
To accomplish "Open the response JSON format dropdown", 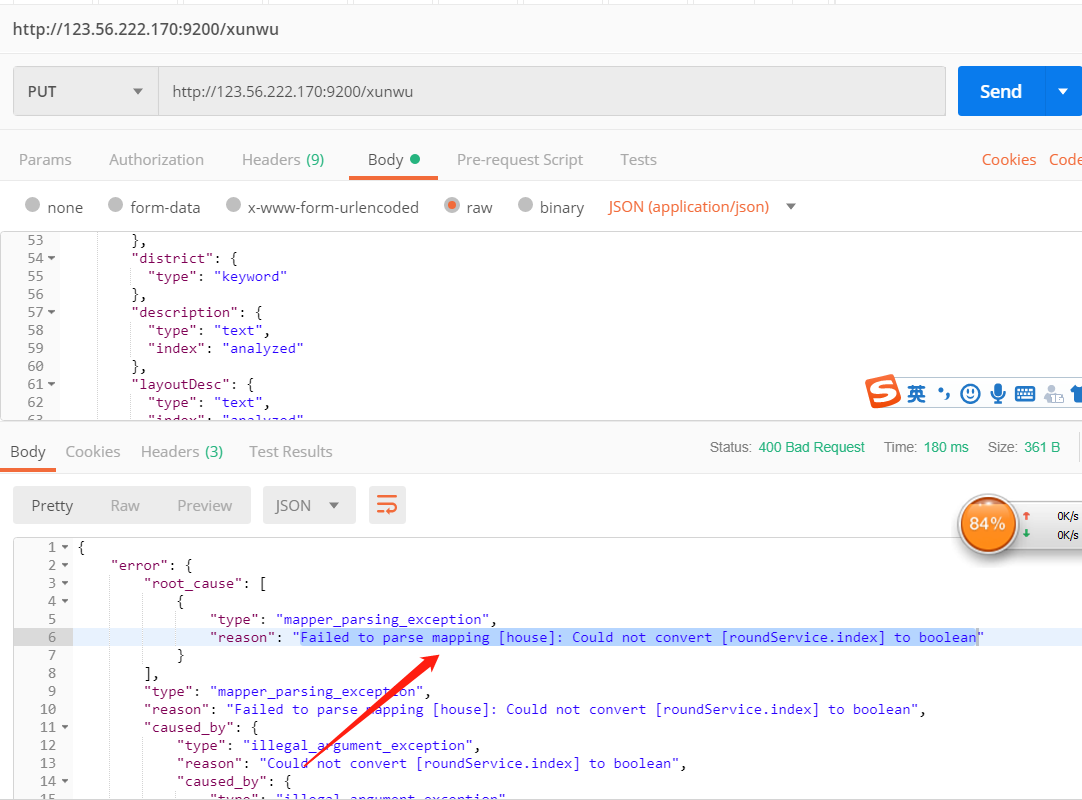I will coord(309,505).
